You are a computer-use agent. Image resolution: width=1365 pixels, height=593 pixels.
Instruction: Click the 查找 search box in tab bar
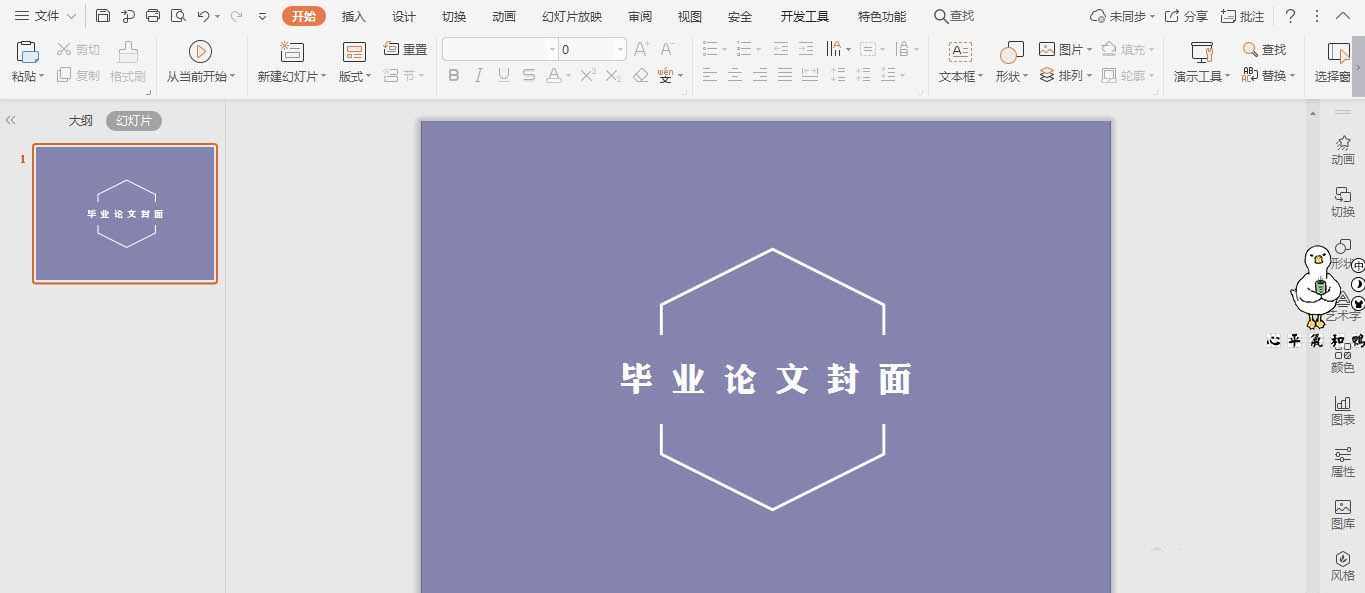(x=954, y=16)
